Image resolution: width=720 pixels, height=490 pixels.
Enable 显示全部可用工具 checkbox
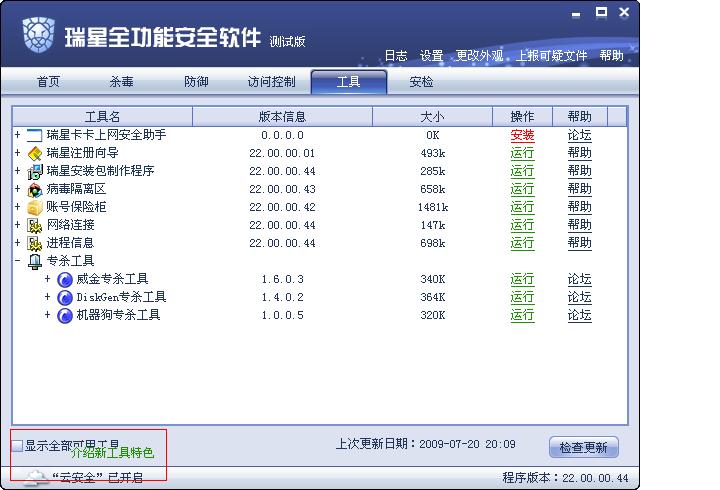(x=17, y=445)
